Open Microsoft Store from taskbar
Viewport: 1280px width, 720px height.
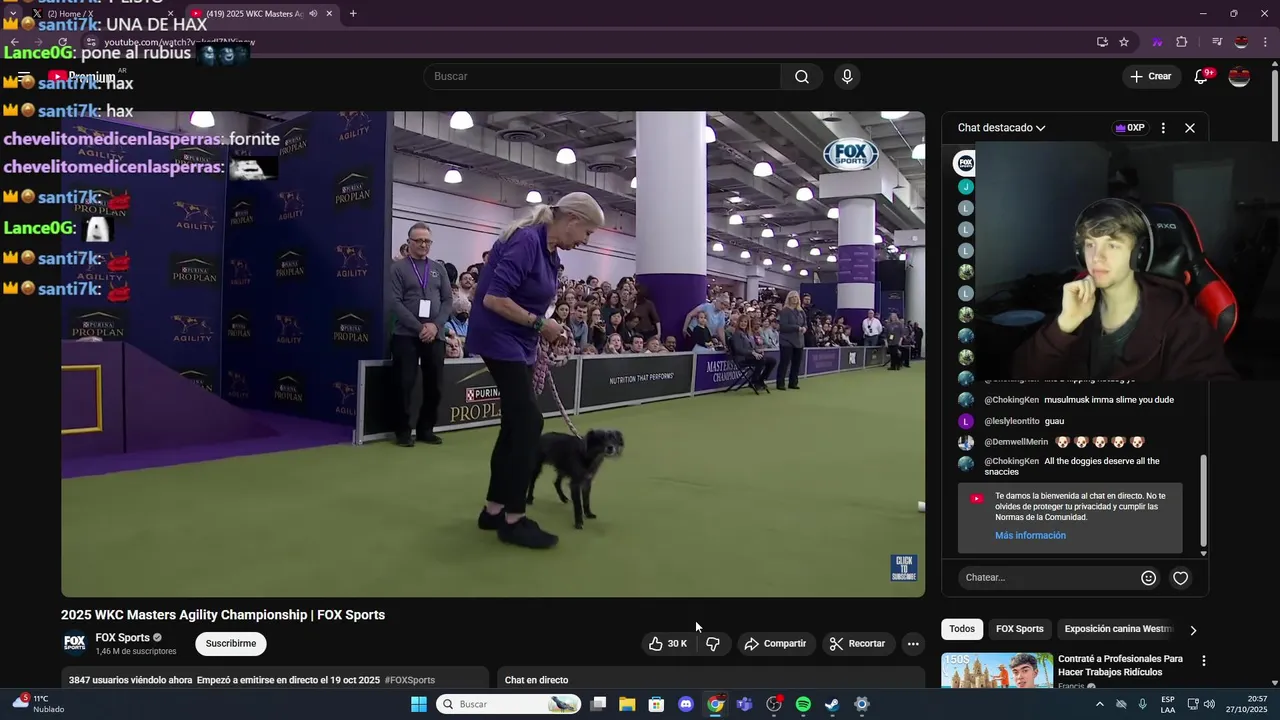point(656,704)
